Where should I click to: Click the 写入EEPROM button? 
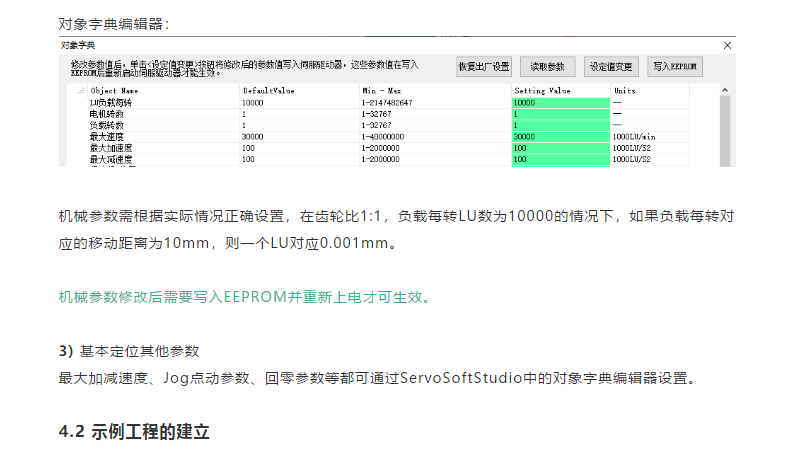click(675, 67)
